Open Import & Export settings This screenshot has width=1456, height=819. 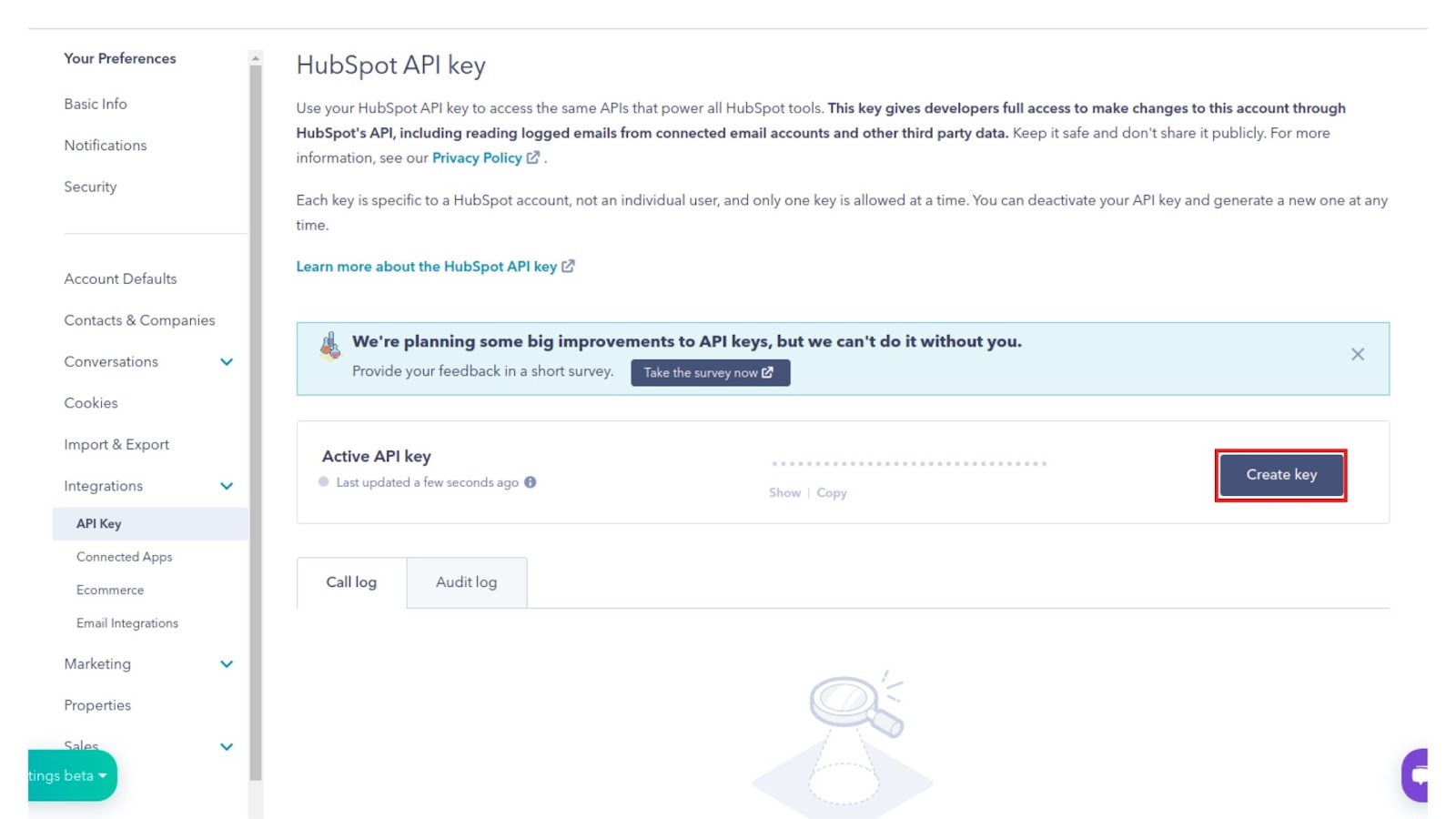coord(116,445)
